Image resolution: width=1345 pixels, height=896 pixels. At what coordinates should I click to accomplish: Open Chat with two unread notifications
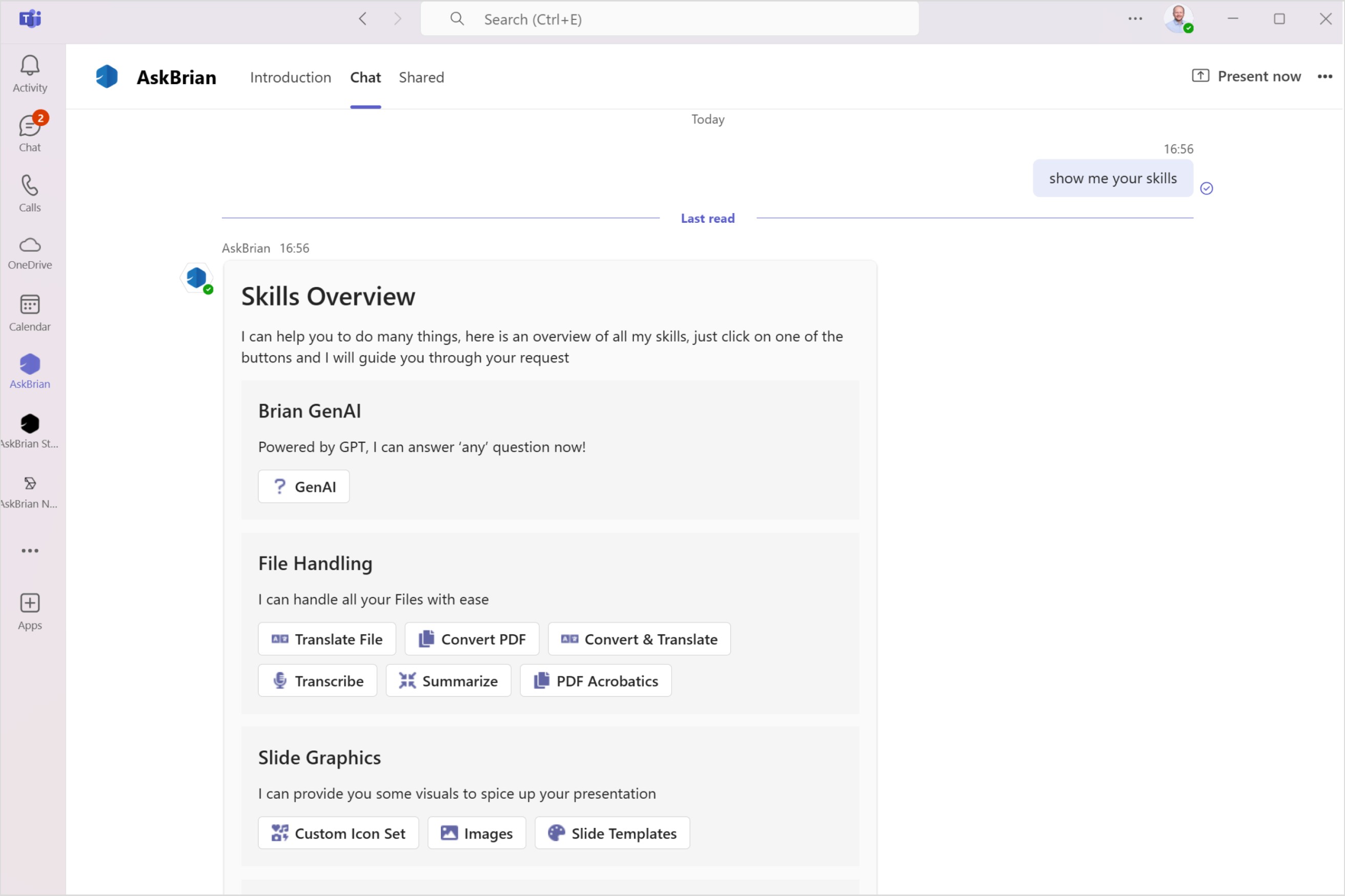tap(30, 133)
